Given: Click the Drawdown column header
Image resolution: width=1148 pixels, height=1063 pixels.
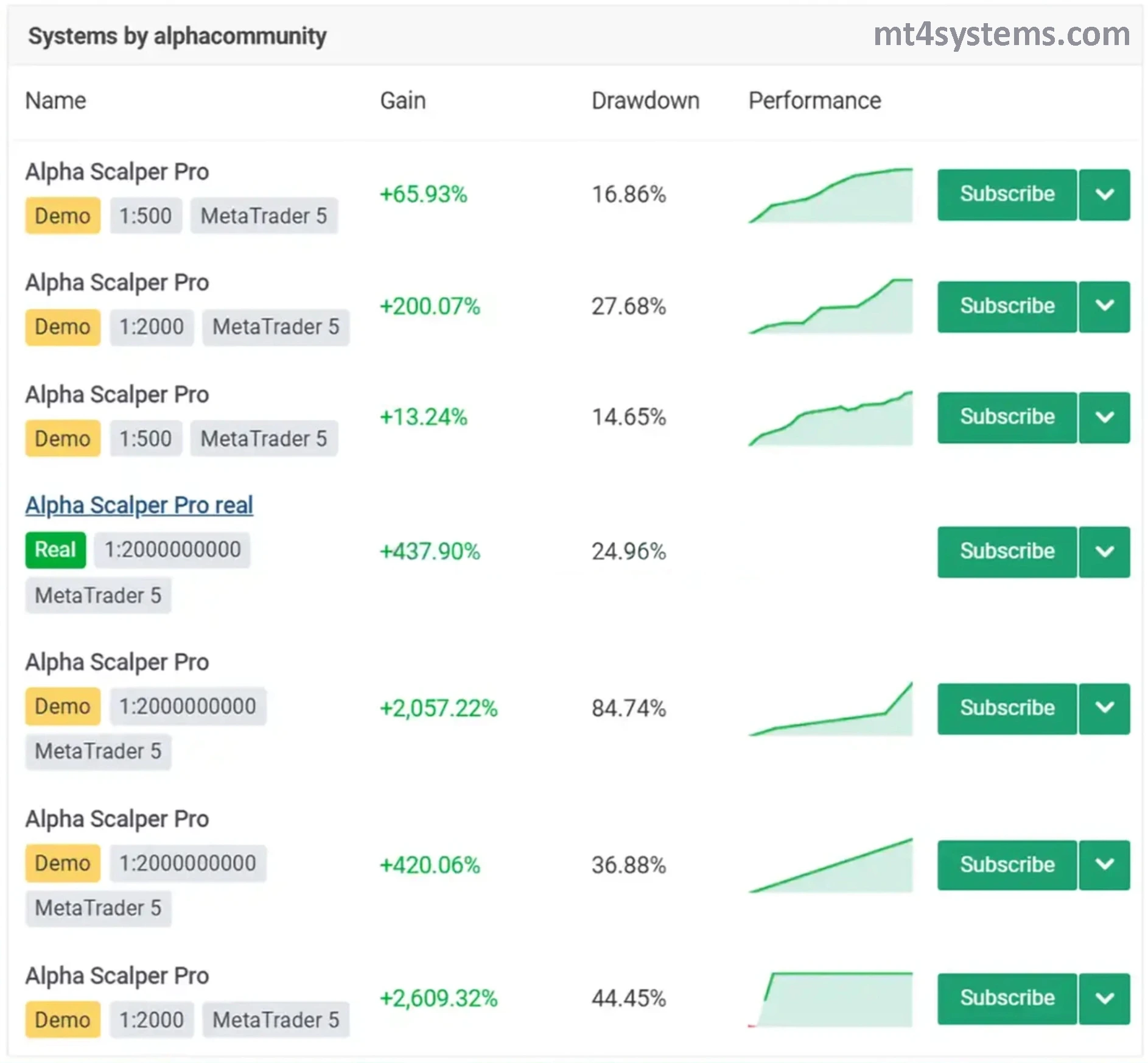Looking at the screenshot, I should pyautogui.click(x=645, y=101).
